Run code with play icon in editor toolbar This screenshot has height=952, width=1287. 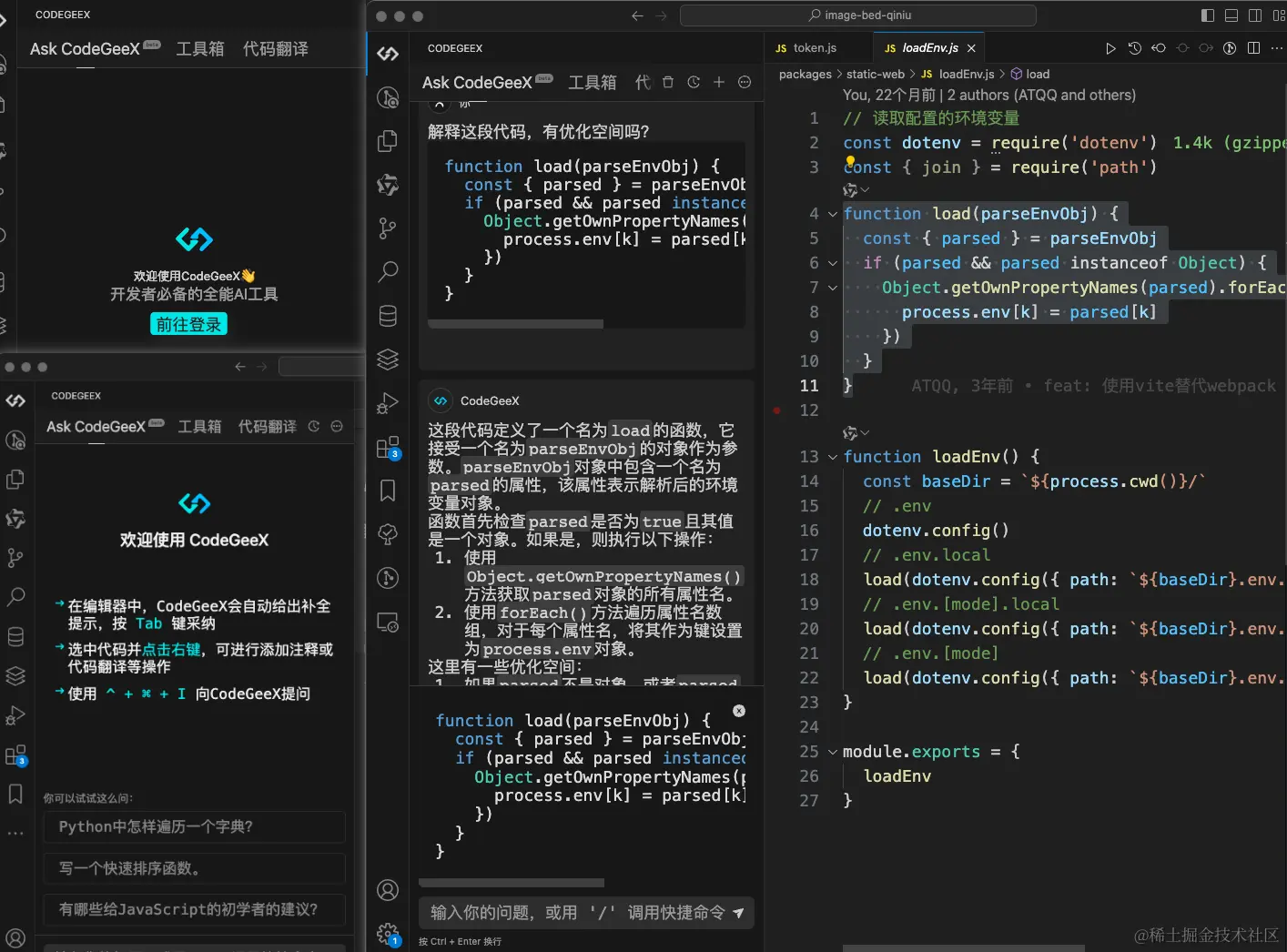click(1110, 48)
